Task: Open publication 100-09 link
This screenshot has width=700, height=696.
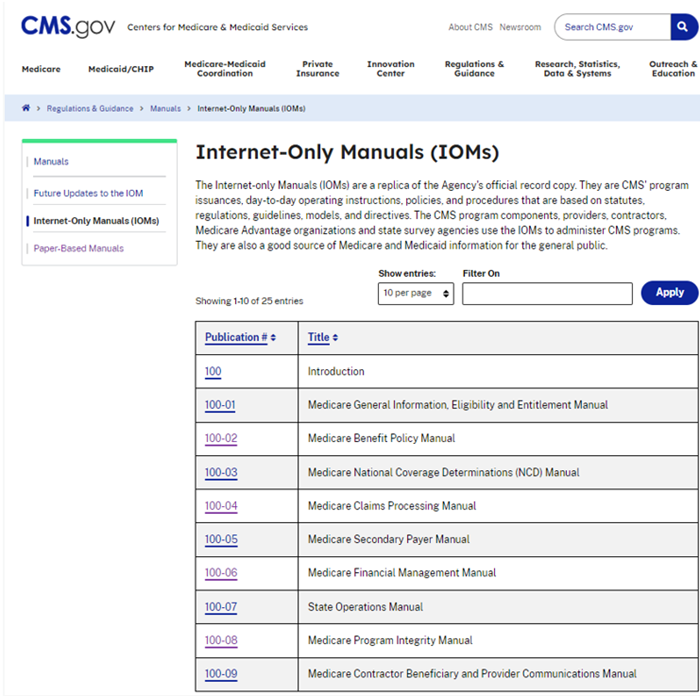Action: (221, 674)
